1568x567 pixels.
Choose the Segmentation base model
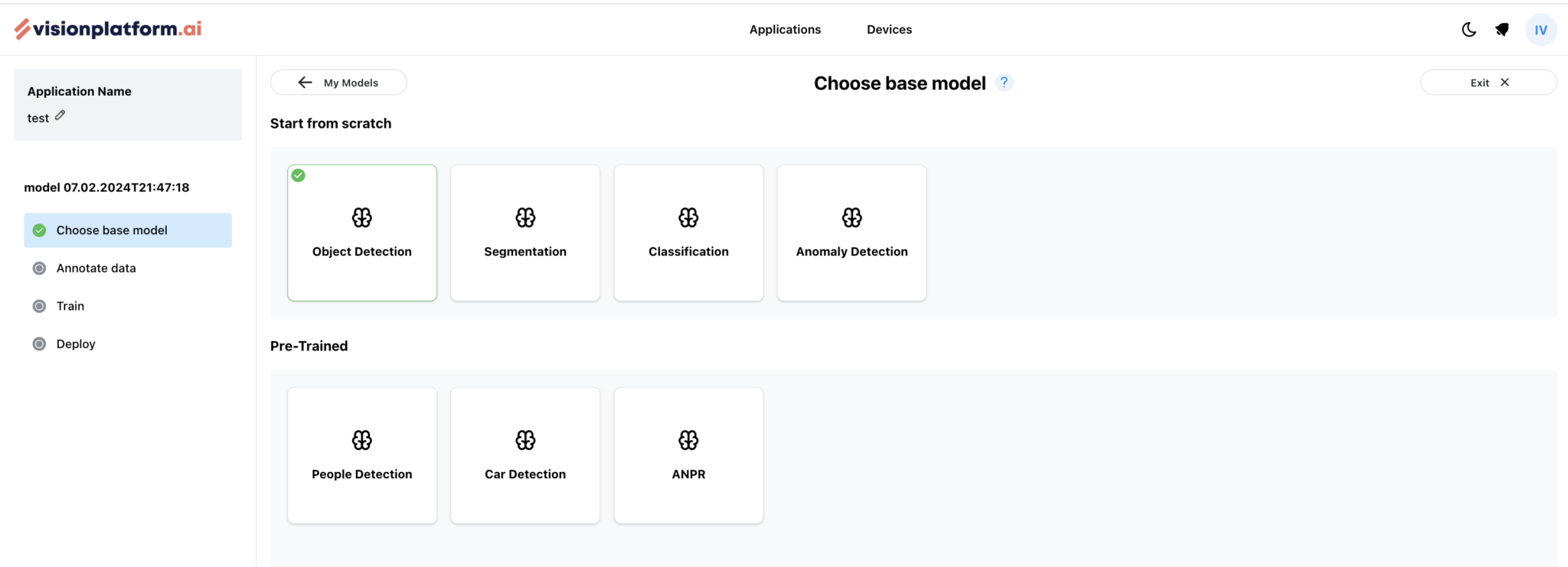tap(525, 233)
